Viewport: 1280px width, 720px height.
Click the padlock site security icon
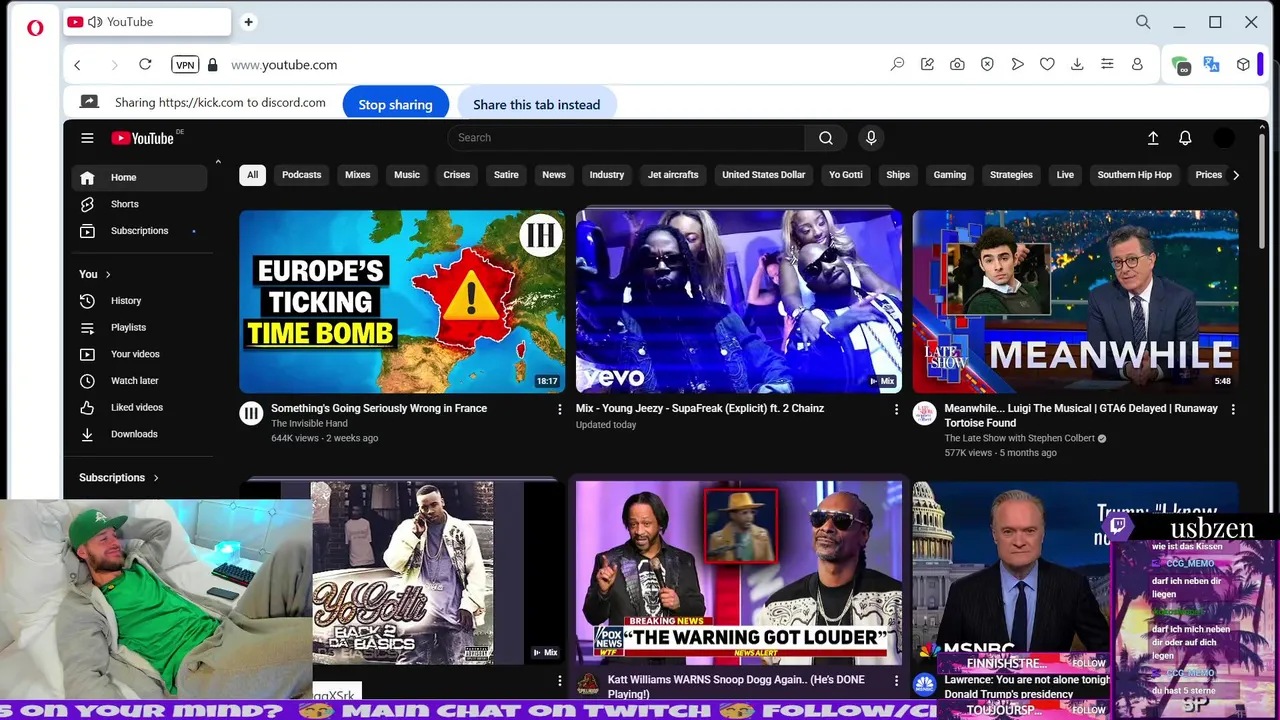coord(212,65)
